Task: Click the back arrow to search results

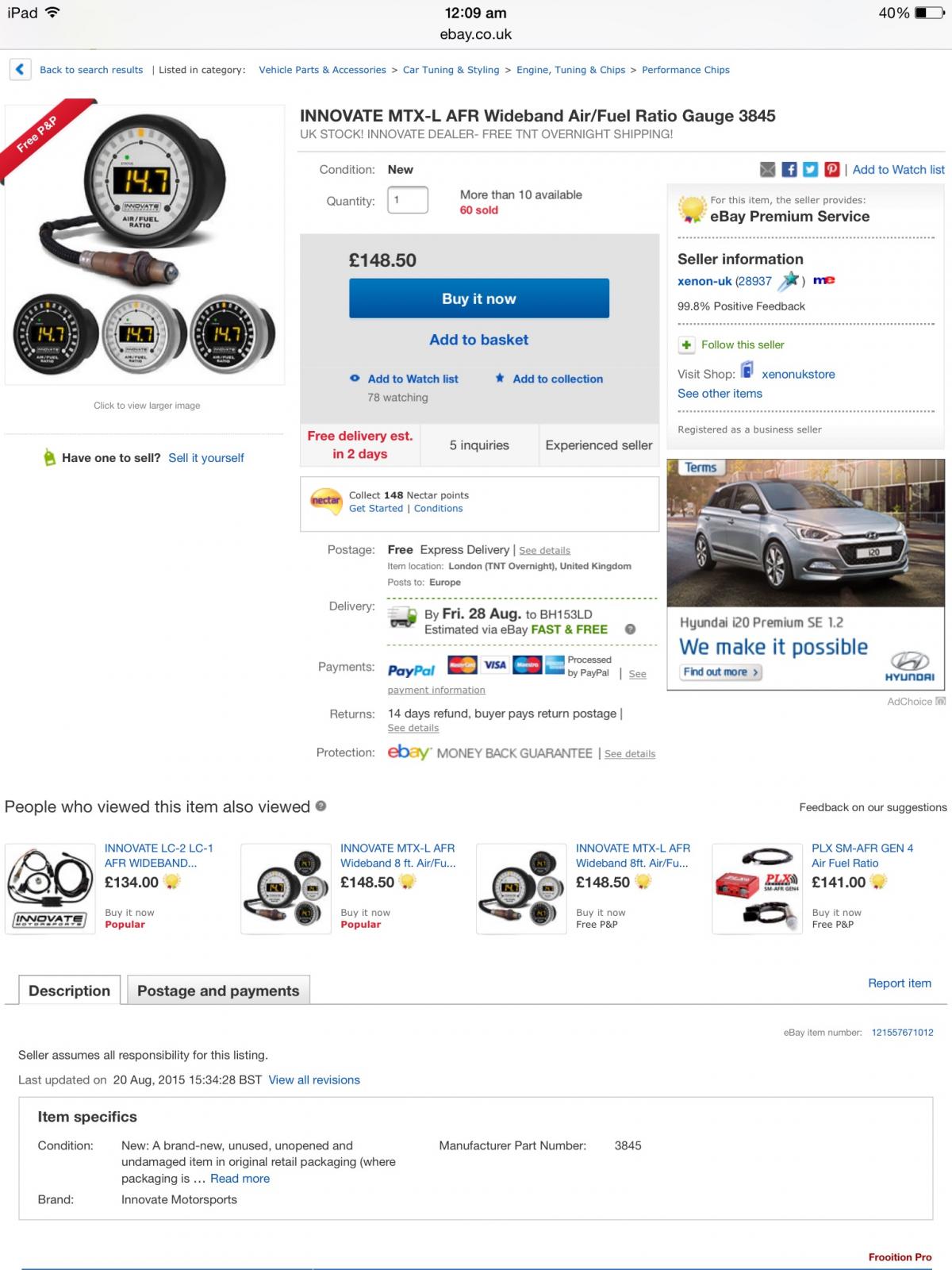Action: 21,70
